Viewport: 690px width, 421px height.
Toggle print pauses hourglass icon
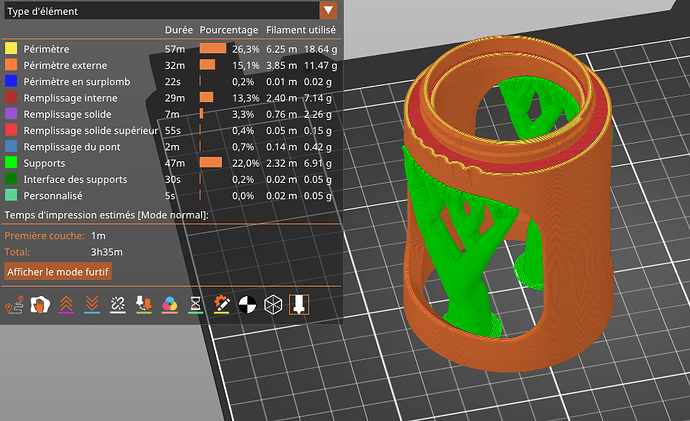[x=196, y=306]
